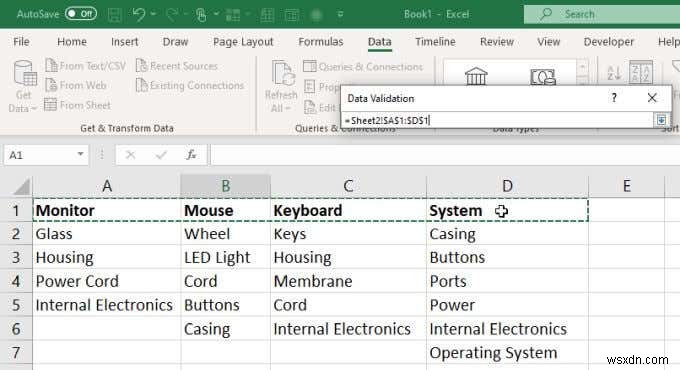Viewport: 680px width, 370px height.
Task: Select the Stocks data type icon
Action: pos(476,76)
